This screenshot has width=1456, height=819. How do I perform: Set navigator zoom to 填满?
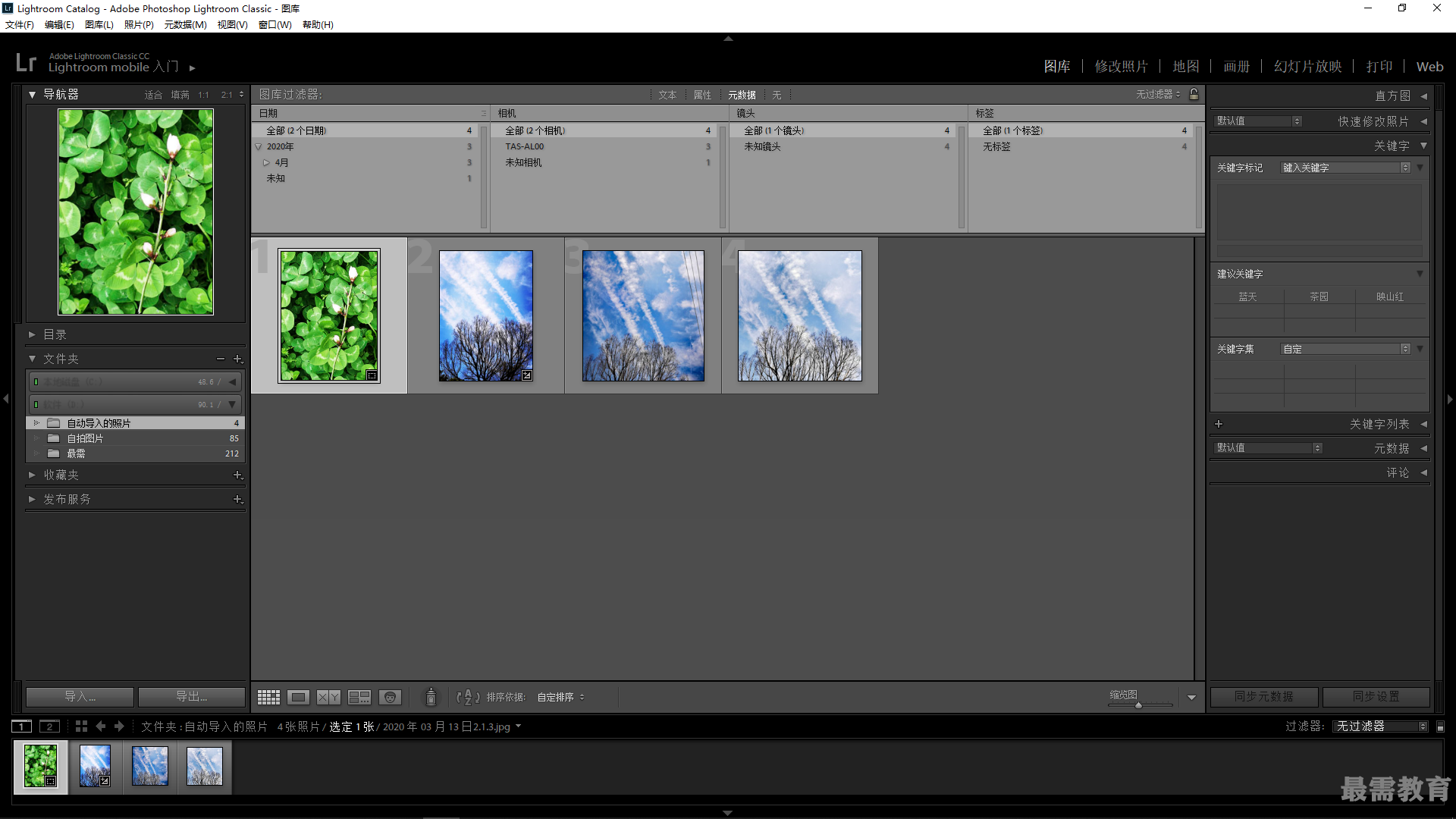180,95
